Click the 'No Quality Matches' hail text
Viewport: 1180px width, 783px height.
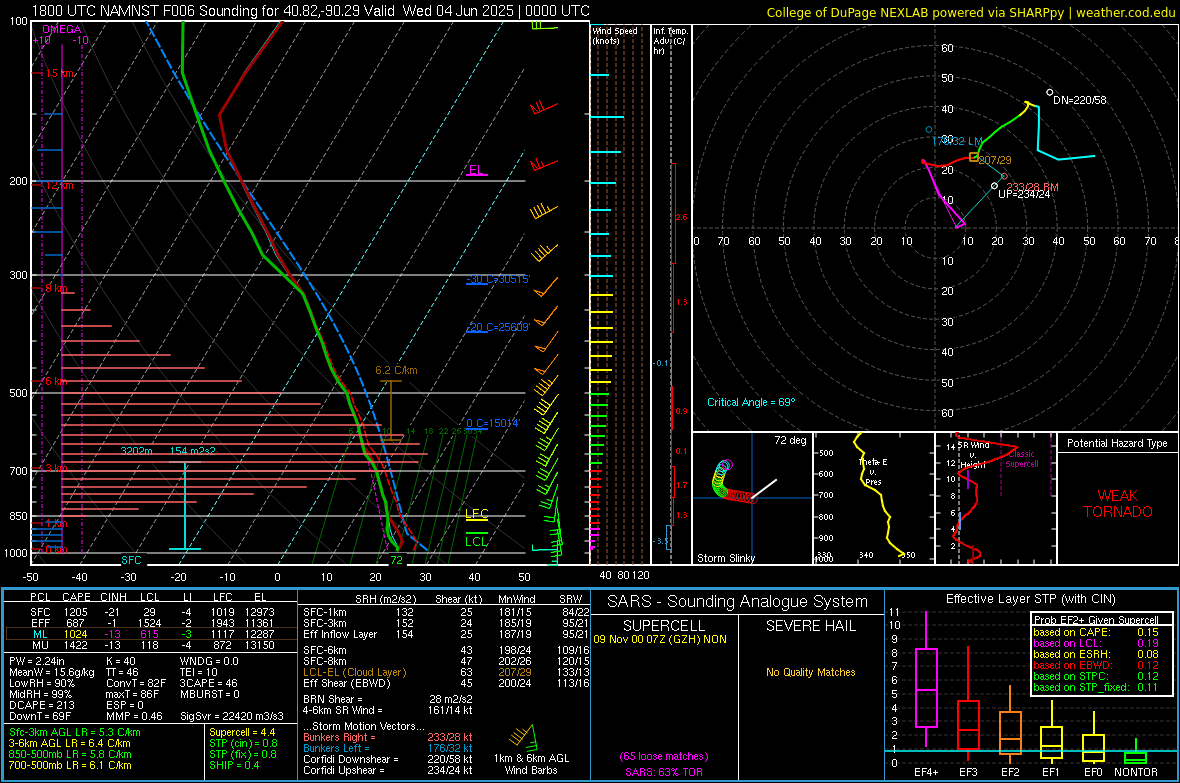pyautogui.click(x=810, y=672)
